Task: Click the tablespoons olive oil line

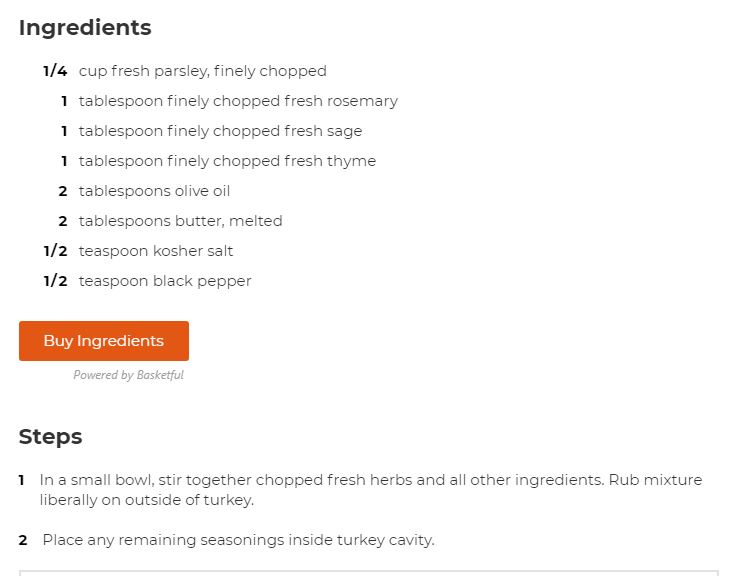Action: 154,191
